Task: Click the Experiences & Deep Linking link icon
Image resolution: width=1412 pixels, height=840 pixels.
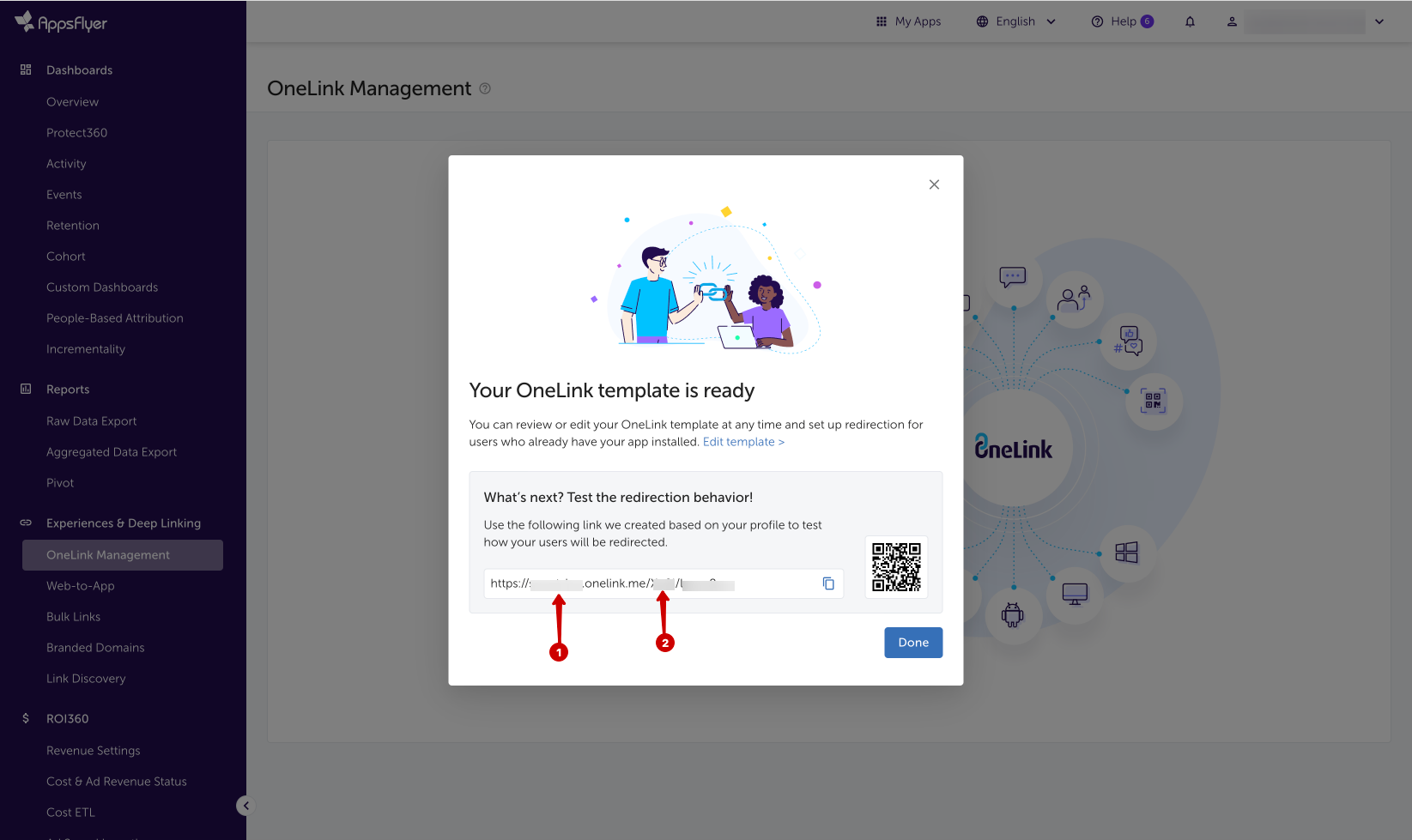Action: [26, 523]
